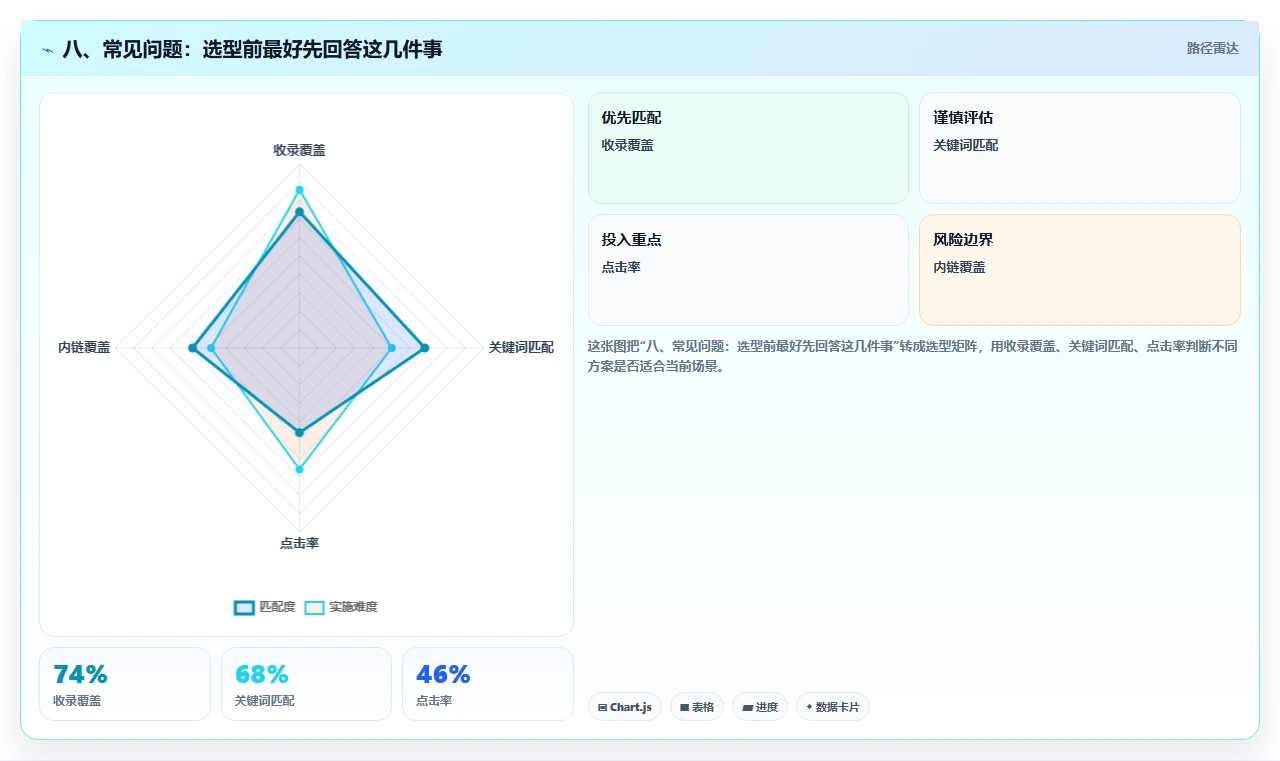Image resolution: width=1280 pixels, height=761 pixels.
Task: Click the 点击率 radar axis label
Action: (299, 543)
